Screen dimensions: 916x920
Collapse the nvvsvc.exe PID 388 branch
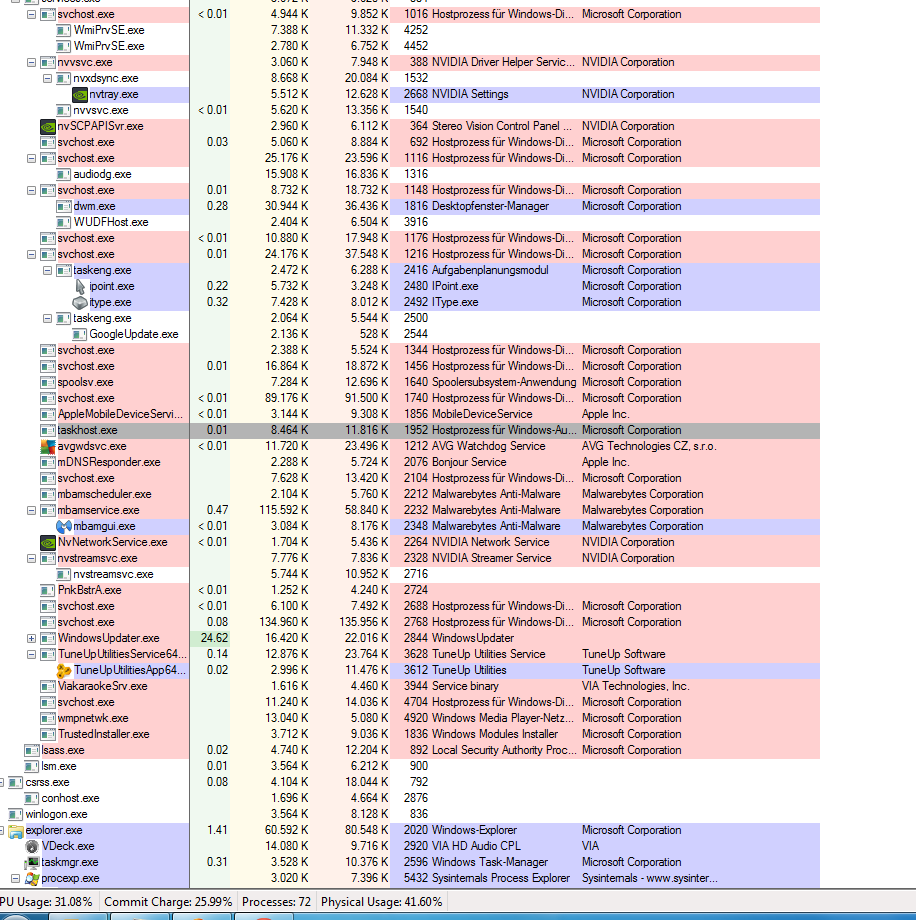click(x=32, y=63)
